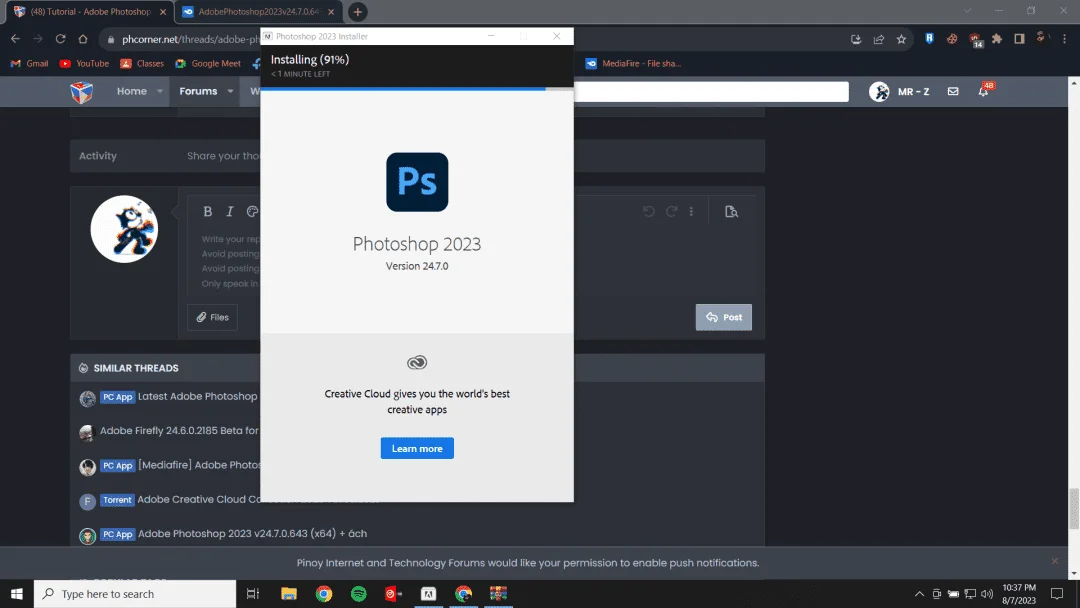This screenshot has height=608, width=1080.
Task: Go to browser home page
Action: point(83,39)
